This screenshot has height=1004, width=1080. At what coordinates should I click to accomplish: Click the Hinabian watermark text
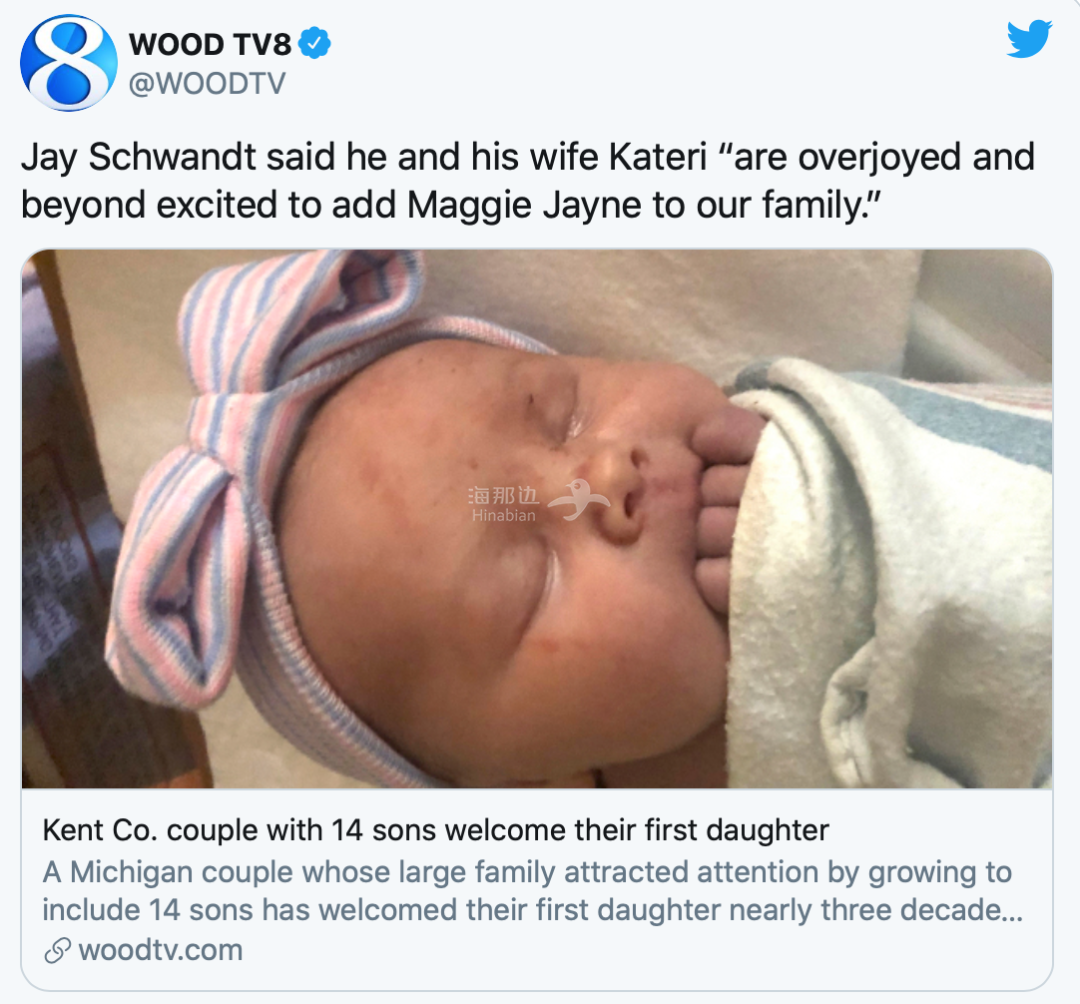click(x=503, y=515)
